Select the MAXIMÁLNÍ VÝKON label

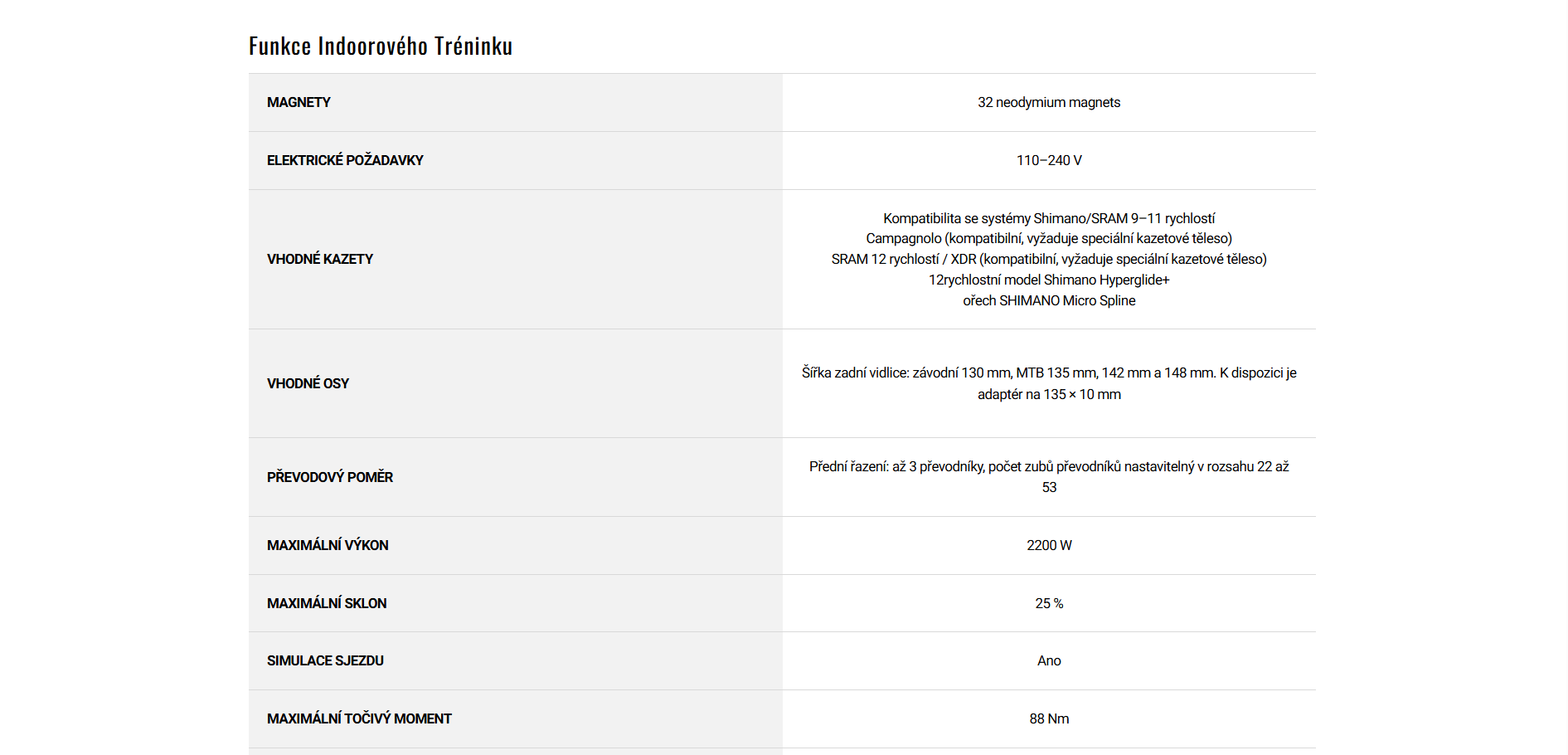tap(328, 545)
